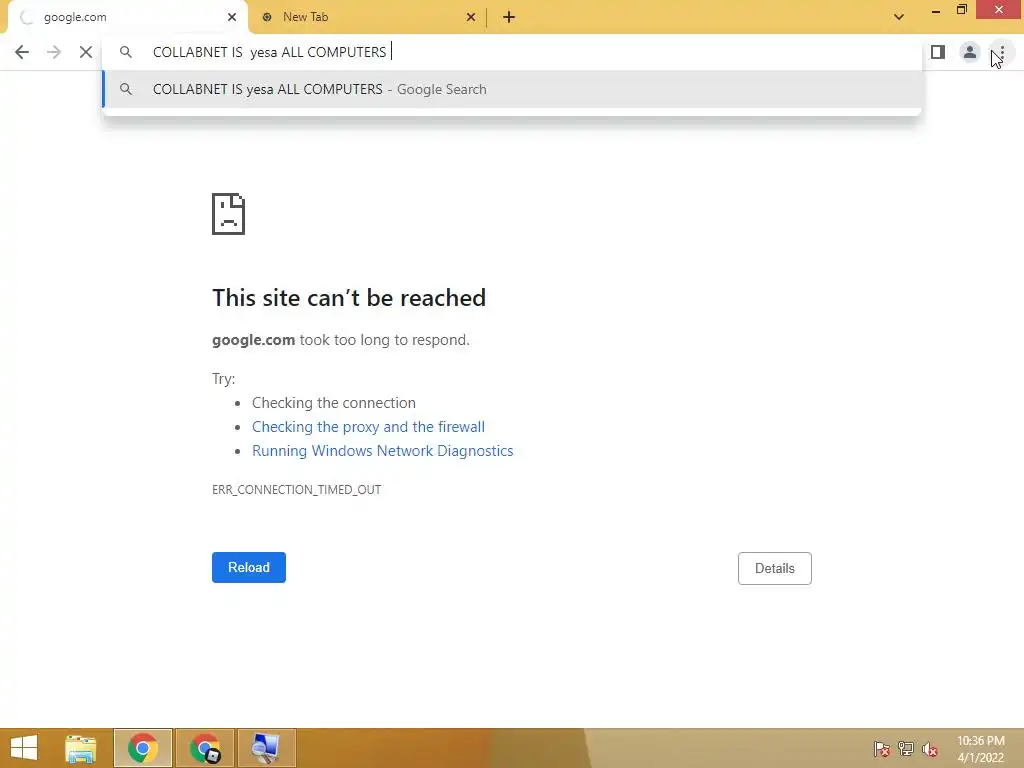Open the clock showing 10:36 PM

[980, 749]
